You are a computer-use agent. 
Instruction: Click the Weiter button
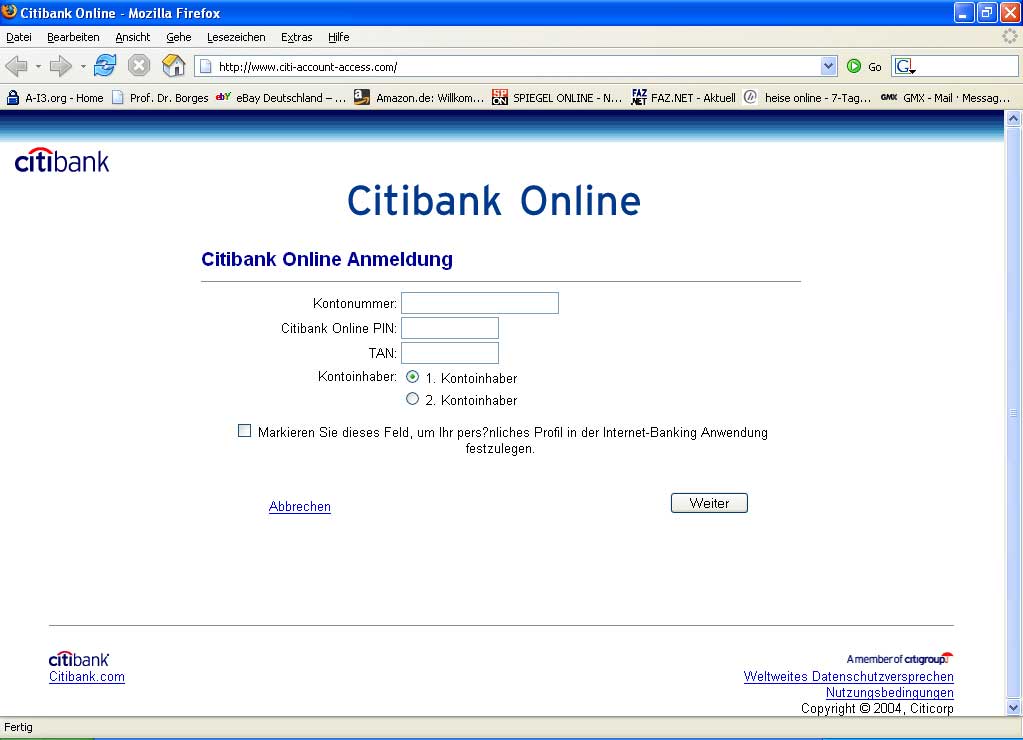pyautogui.click(x=709, y=503)
